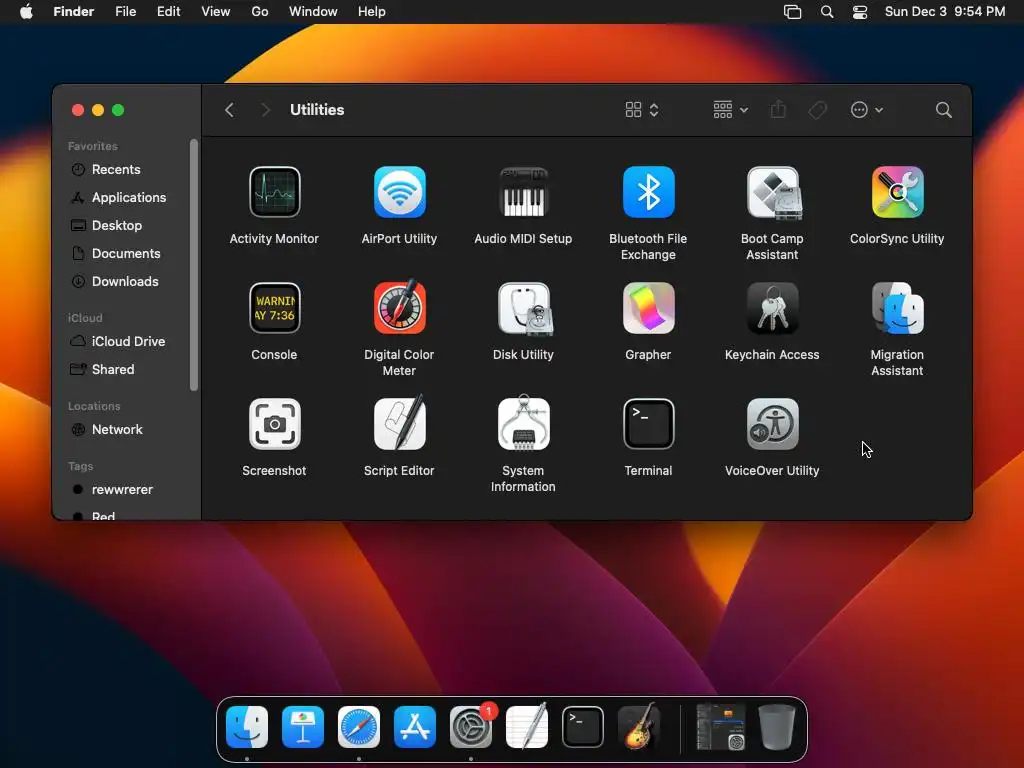This screenshot has height=768, width=1024.
Task: Select Terminal in the Utilities folder
Action: (x=648, y=424)
